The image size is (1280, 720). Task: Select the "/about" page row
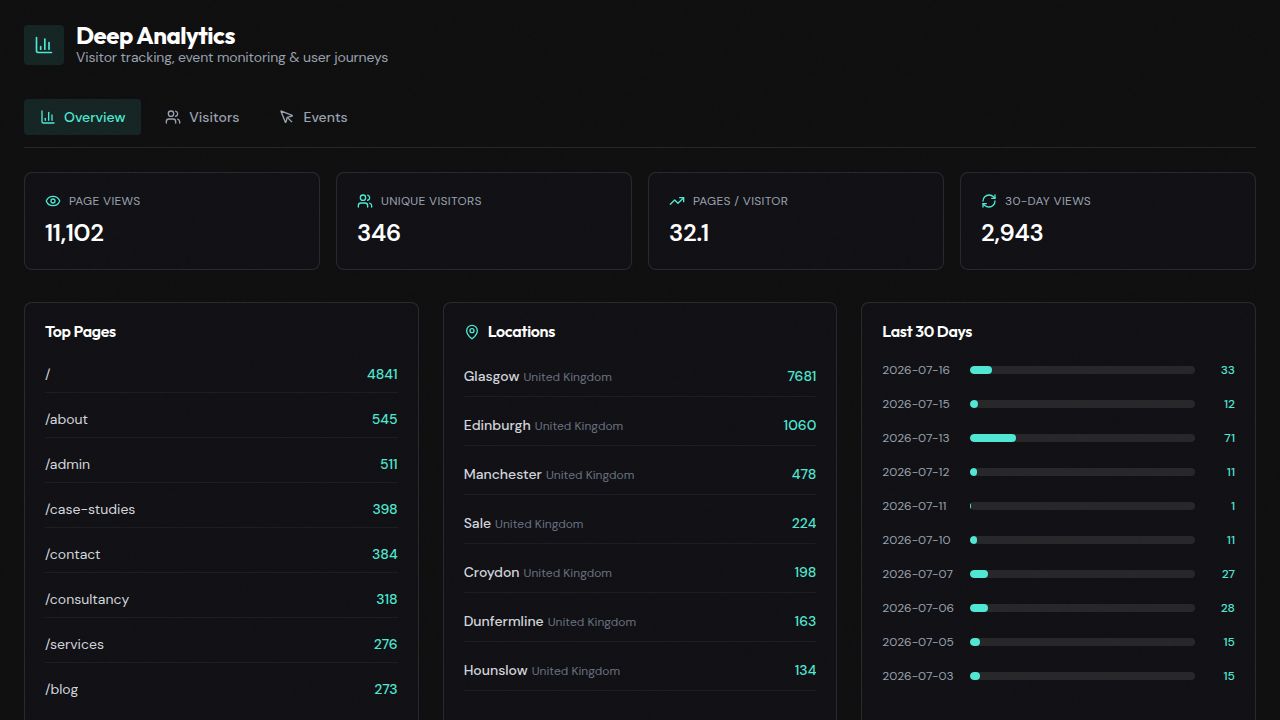[x=221, y=419]
